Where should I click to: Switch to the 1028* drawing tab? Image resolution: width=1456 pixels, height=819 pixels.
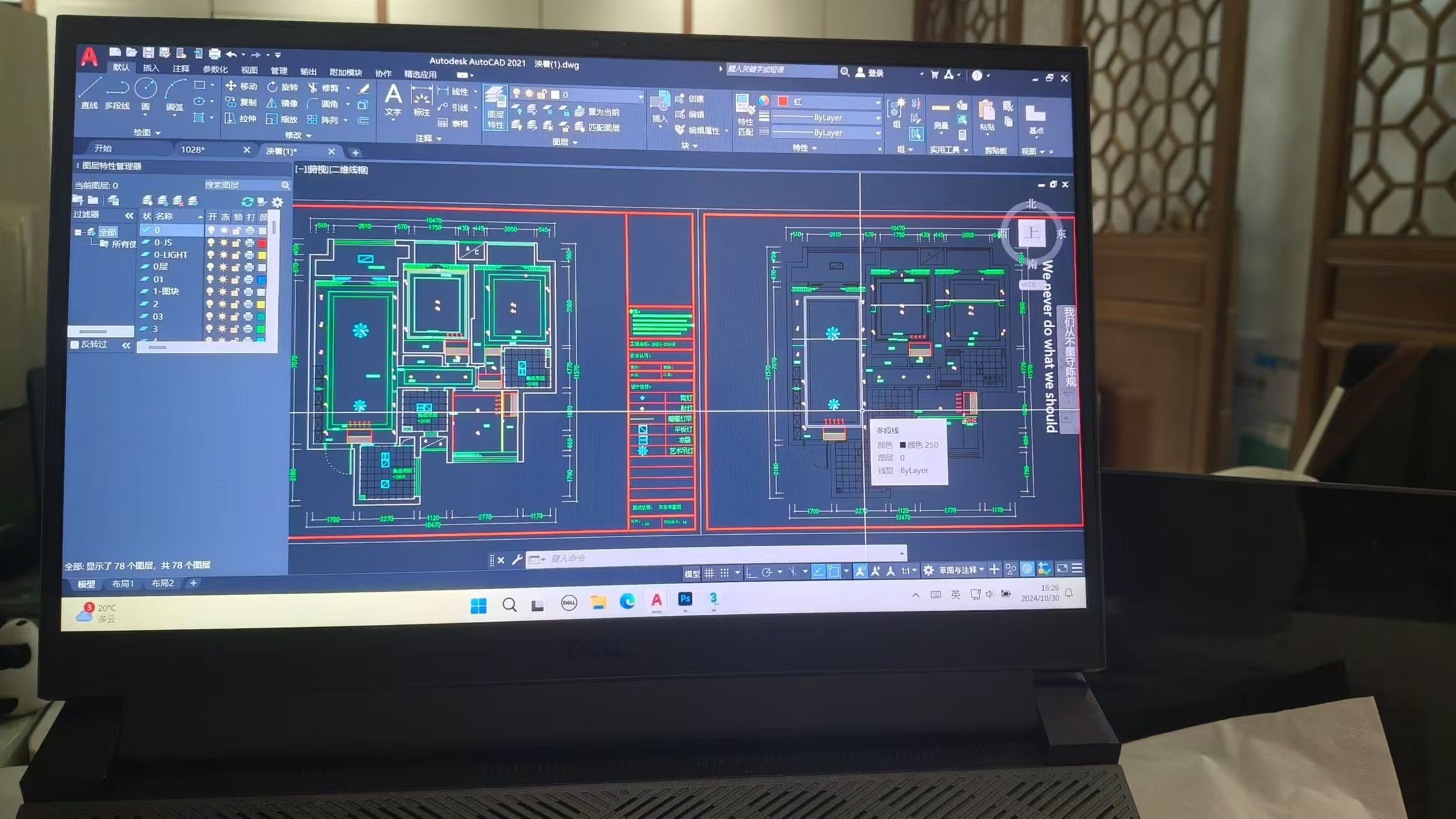(x=193, y=150)
